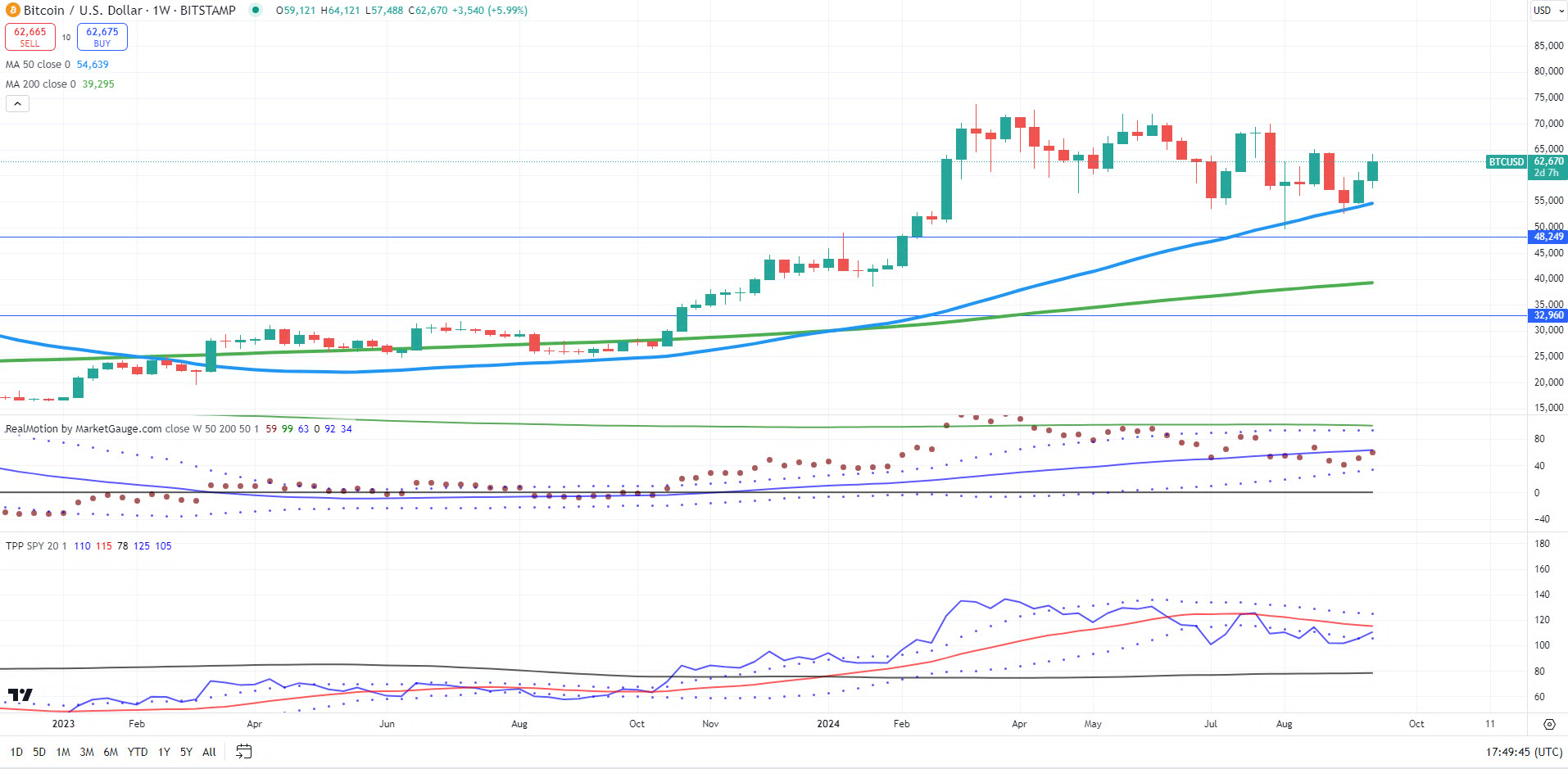This screenshot has height=769, width=1568.
Task: Click the high price H64,121 in header
Action: tap(340, 11)
